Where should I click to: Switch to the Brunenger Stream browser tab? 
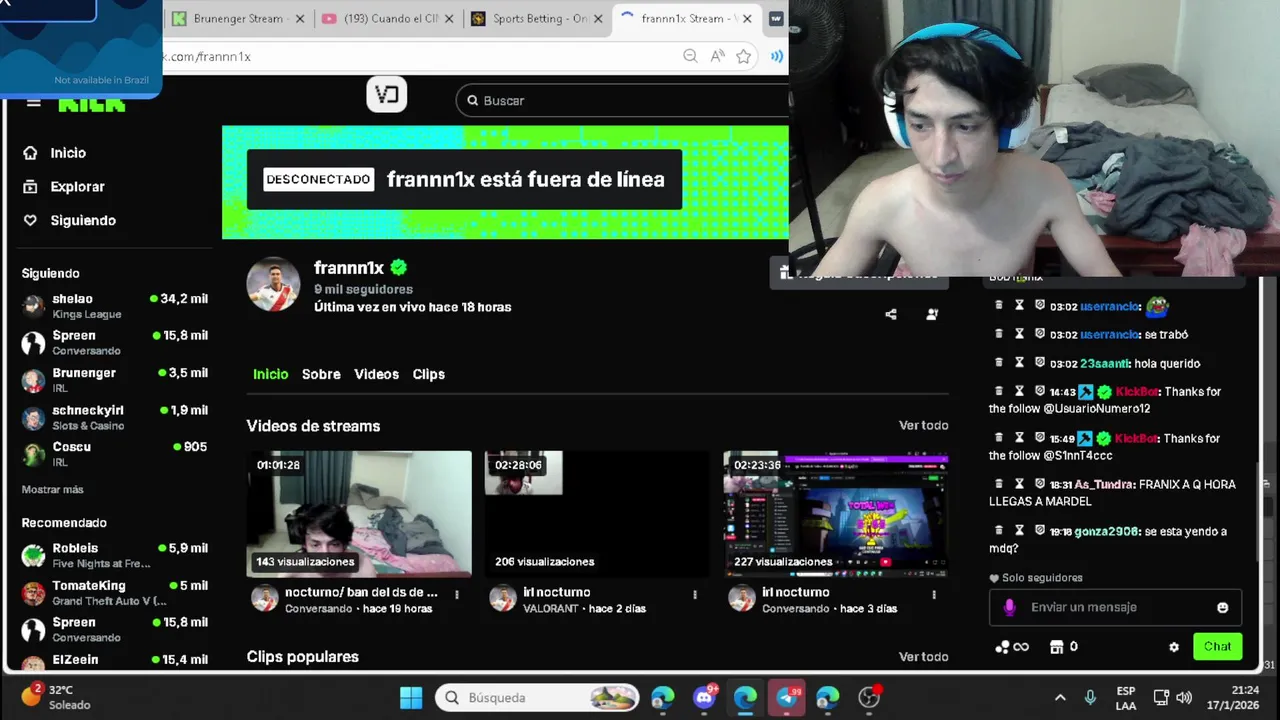[x=238, y=18]
